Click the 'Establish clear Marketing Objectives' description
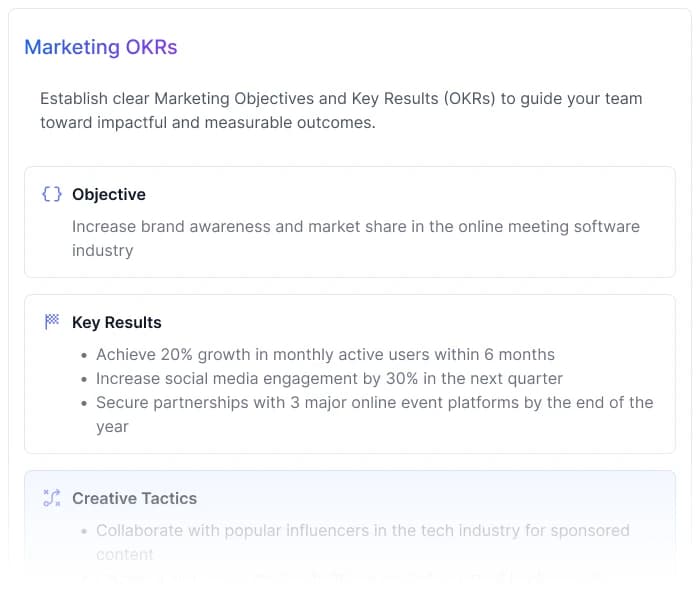 [x=341, y=98]
